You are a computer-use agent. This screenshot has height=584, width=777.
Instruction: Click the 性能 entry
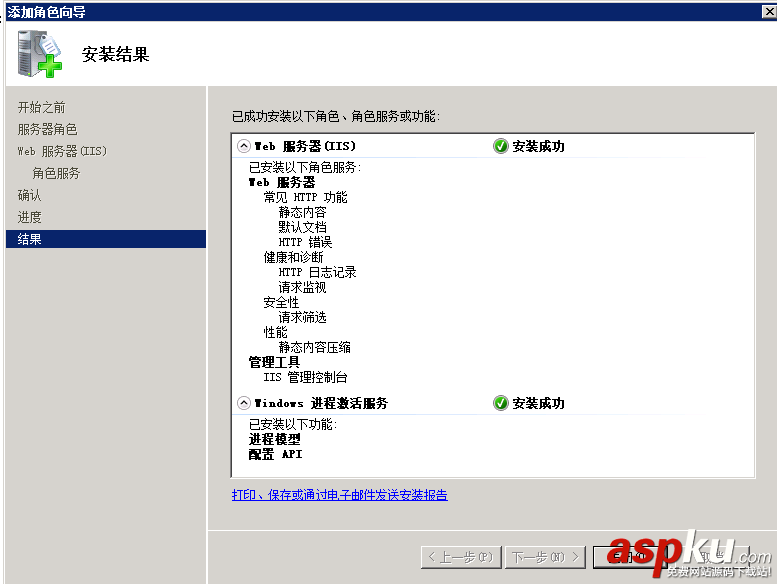[275, 332]
